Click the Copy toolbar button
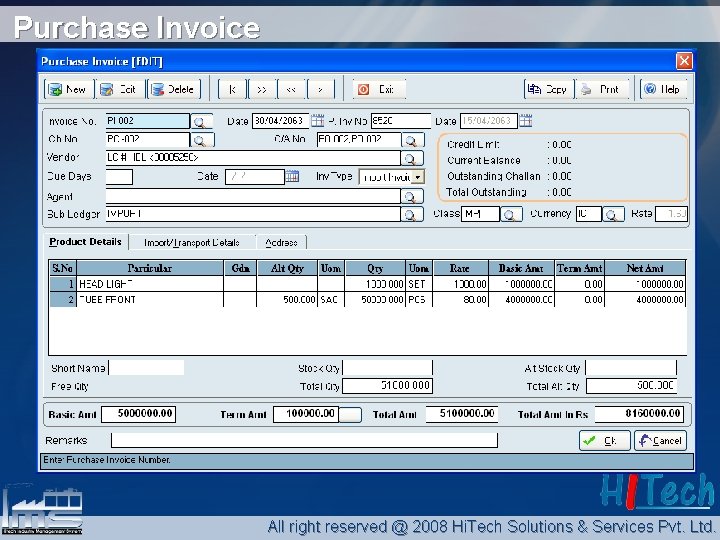Screen dimensions: 720x540 (548, 89)
